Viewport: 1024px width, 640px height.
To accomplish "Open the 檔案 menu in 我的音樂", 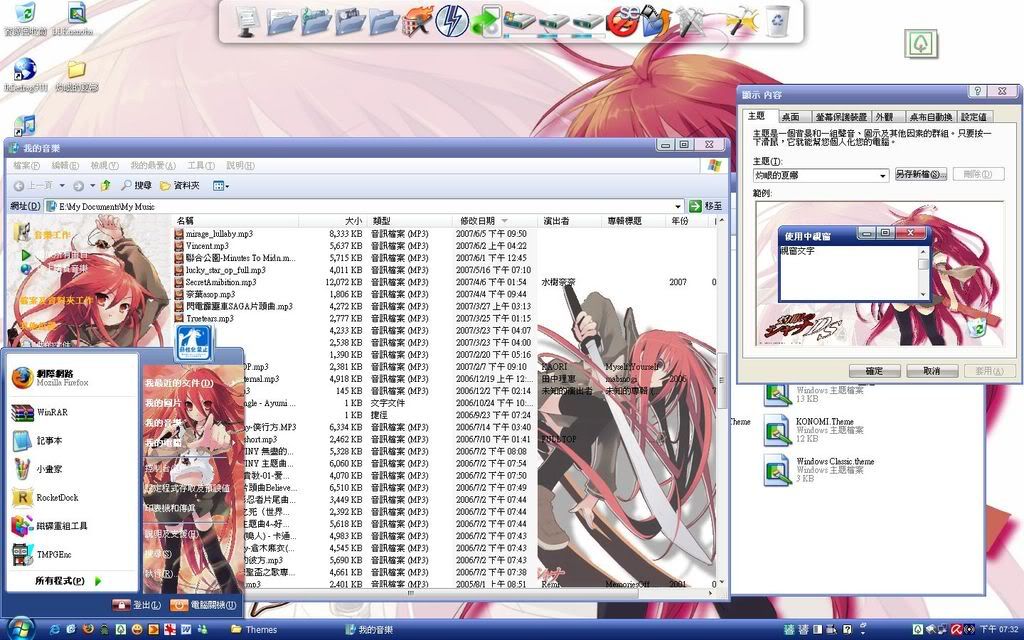I will 26,166.
